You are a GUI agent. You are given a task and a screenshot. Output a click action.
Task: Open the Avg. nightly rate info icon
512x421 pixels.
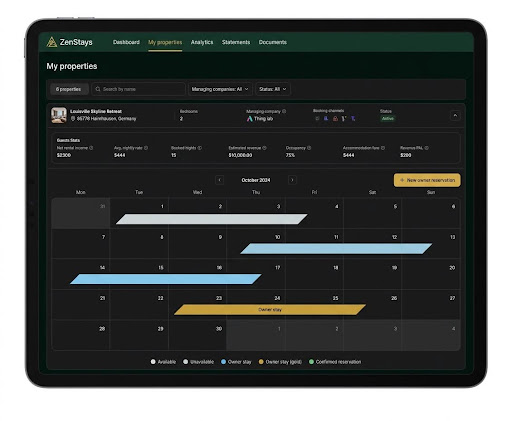click(x=146, y=148)
